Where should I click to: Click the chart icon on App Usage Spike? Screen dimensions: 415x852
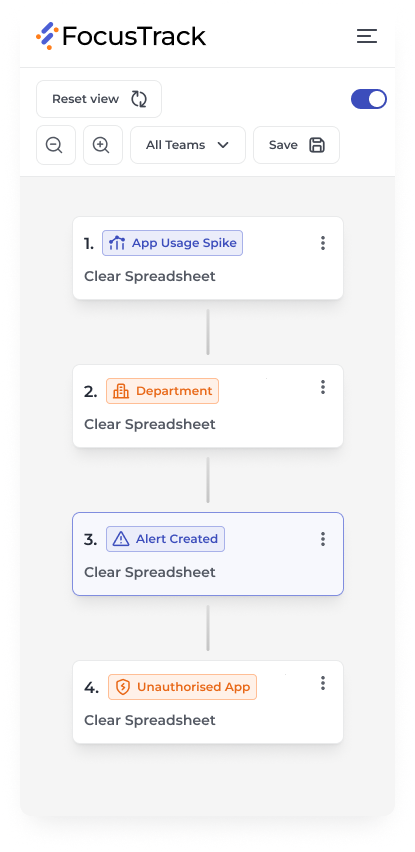point(117,243)
